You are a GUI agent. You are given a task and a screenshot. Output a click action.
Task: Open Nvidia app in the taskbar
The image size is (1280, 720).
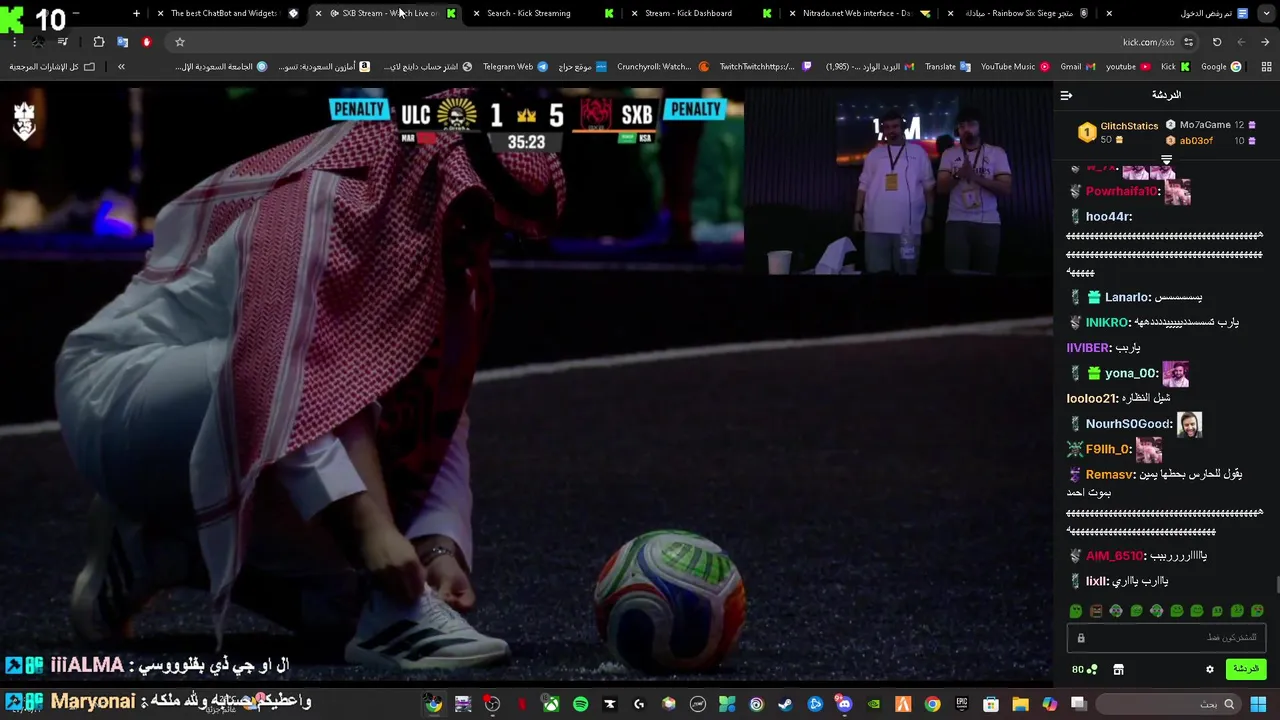[x=873, y=704]
